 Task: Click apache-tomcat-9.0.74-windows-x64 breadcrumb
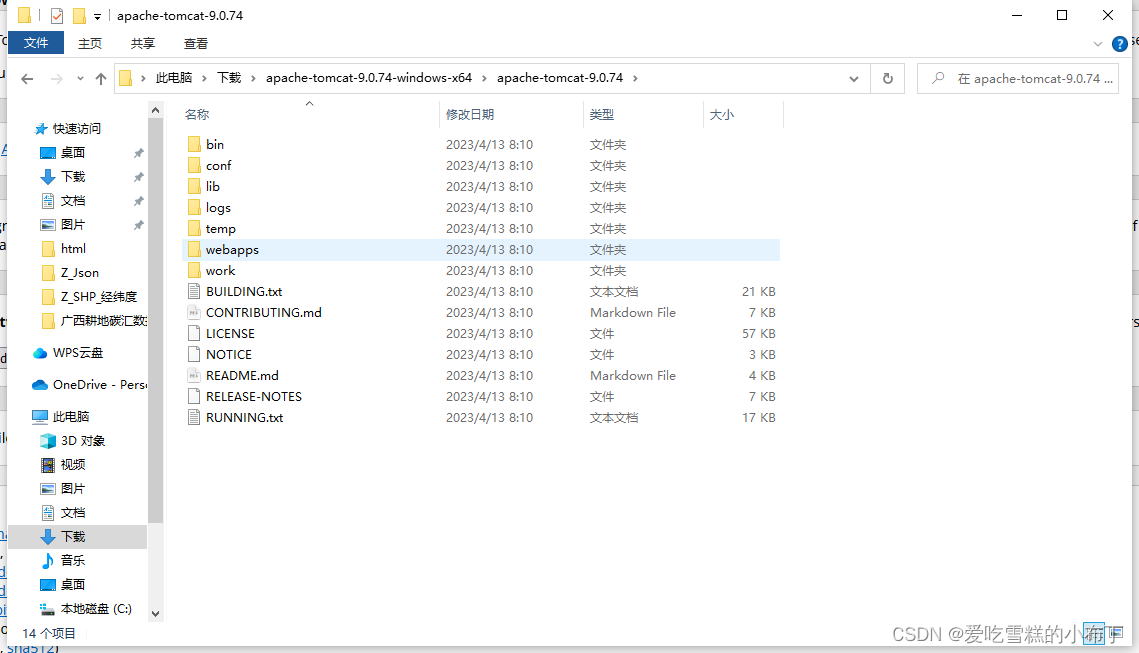pyautogui.click(x=369, y=78)
